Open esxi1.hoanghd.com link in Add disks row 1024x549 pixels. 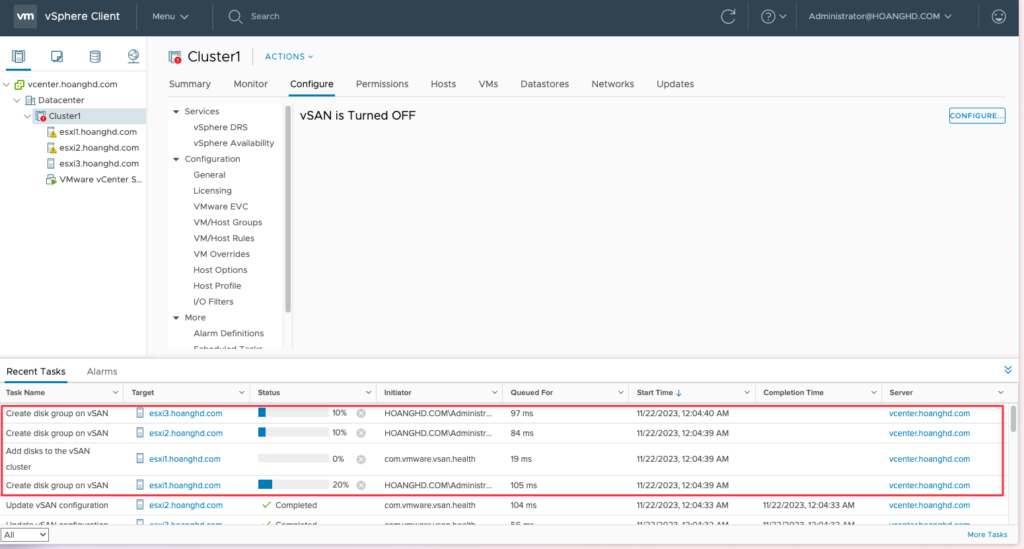[185, 459]
